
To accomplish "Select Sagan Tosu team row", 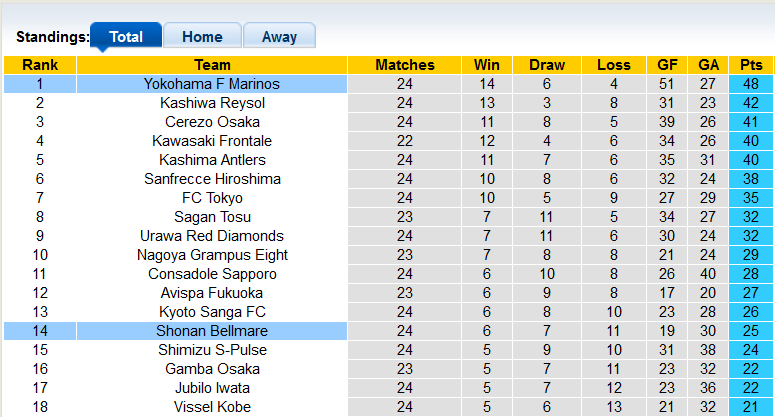I will pos(212,217).
